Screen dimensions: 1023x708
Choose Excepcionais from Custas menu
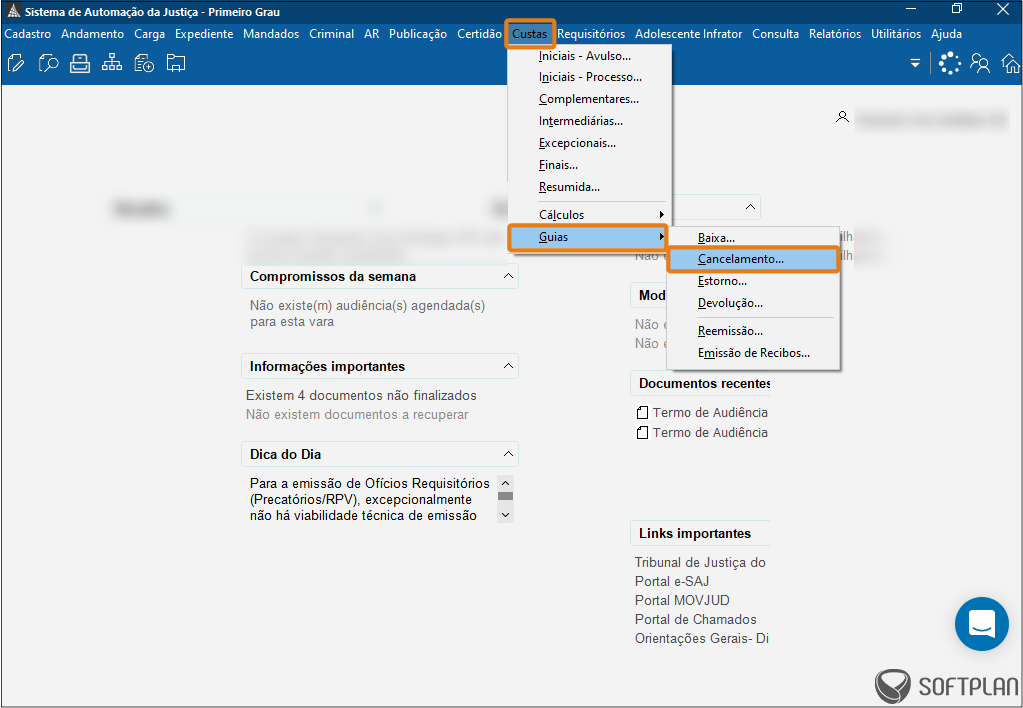coord(590,143)
